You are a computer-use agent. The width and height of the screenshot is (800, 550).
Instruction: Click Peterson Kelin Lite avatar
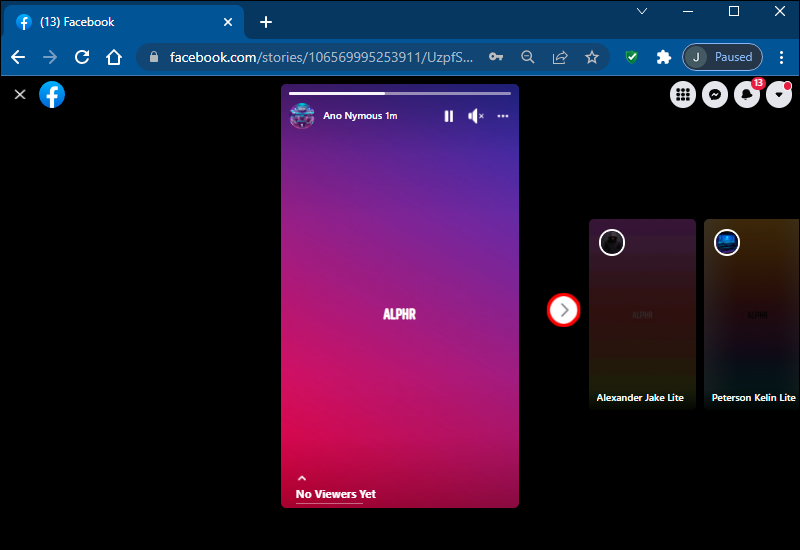click(727, 242)
